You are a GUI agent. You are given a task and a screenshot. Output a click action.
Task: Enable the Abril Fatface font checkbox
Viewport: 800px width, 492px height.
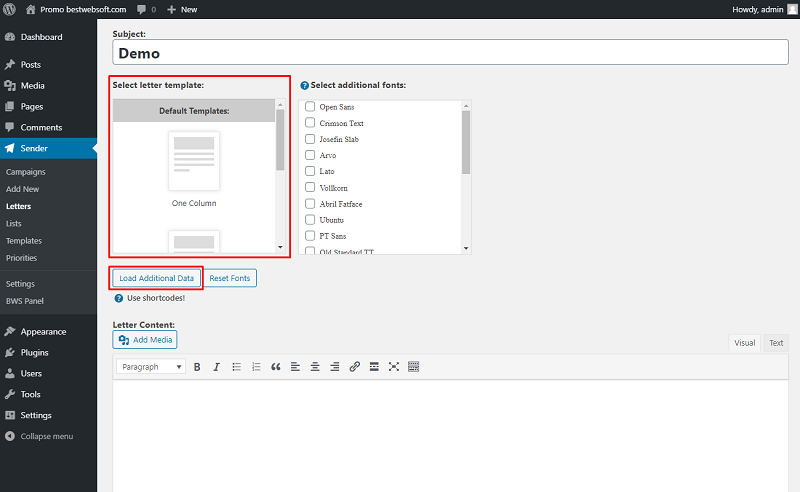coord(310,204)
